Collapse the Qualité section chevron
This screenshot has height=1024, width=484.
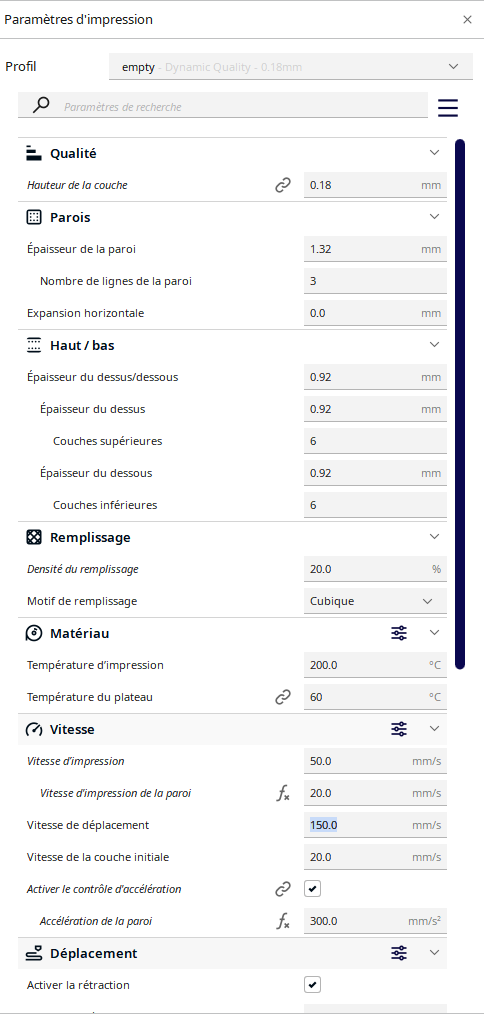(434, 153)
